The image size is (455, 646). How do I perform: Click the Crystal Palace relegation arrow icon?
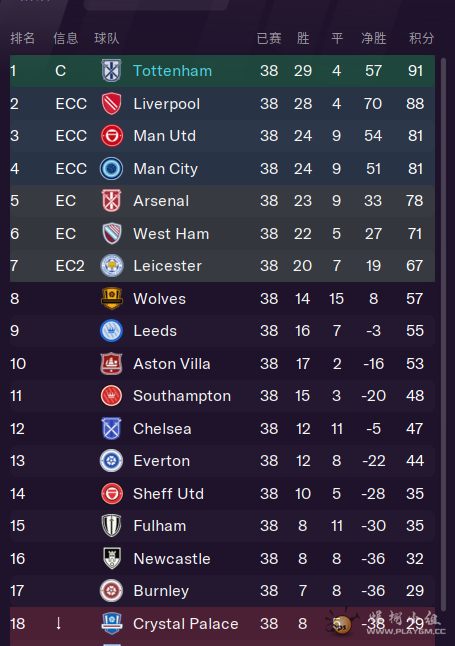[59, 623]
